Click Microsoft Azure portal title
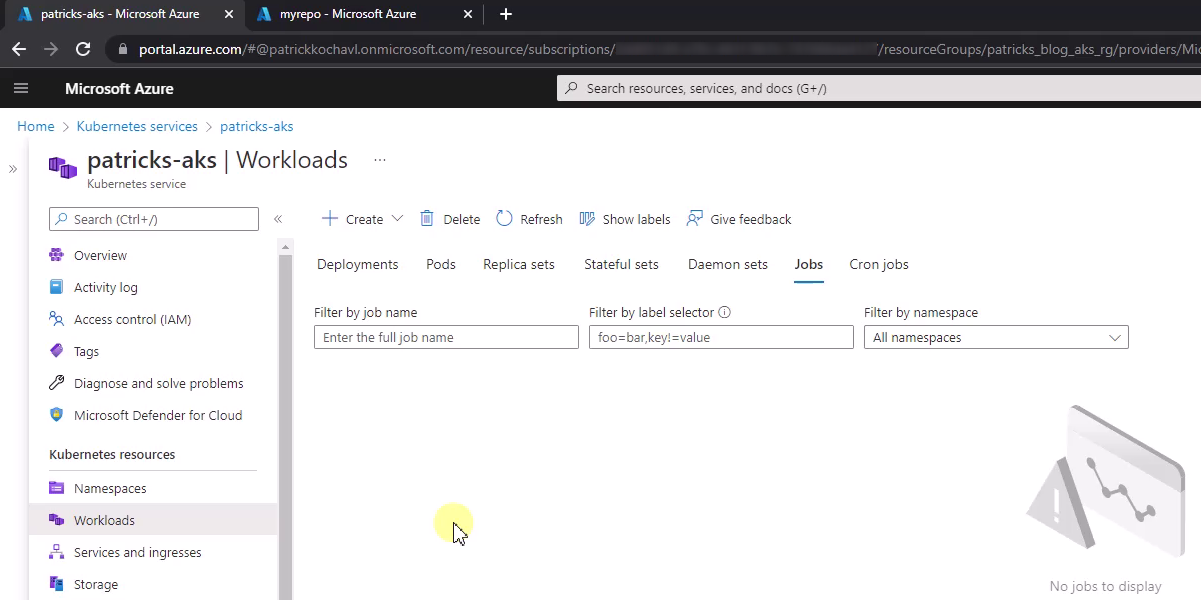The height and width of the screenshot is (600, 1201). 119,88
